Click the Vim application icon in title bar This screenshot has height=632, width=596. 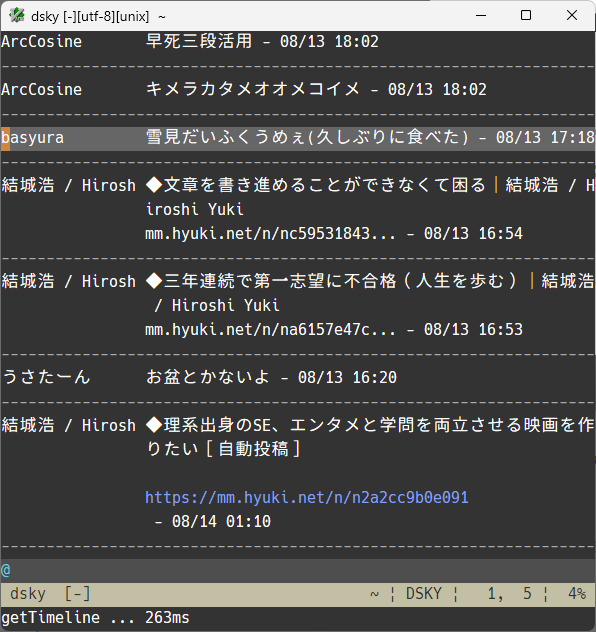click(17, 16)
